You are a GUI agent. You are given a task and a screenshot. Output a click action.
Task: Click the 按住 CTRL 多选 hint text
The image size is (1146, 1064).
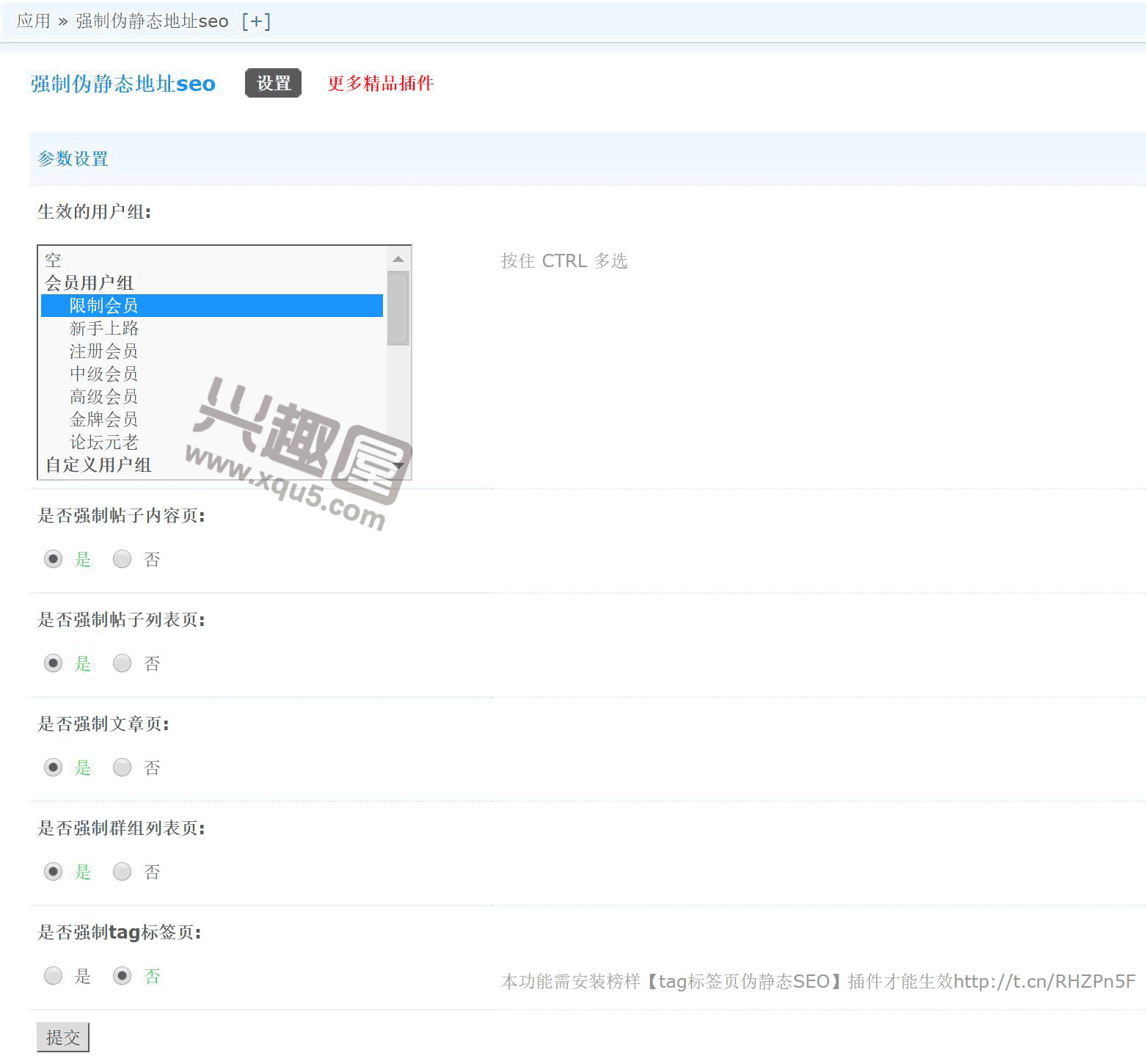(x=564, y=261)
